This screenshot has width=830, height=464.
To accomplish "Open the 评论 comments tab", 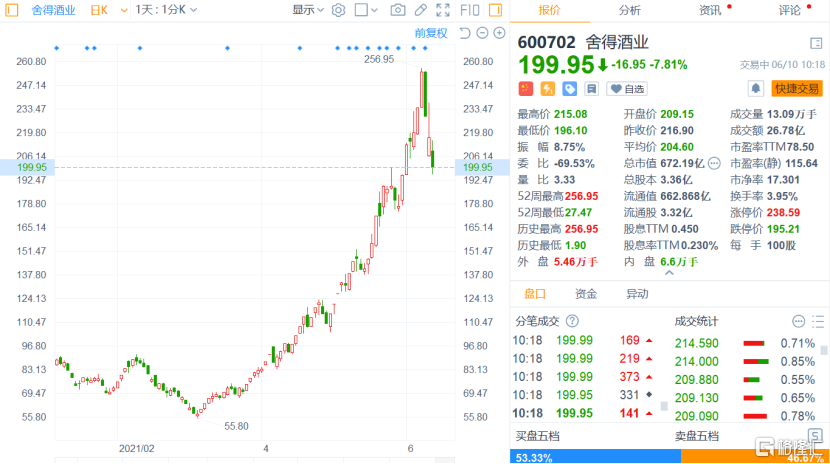I will [790, 10].
